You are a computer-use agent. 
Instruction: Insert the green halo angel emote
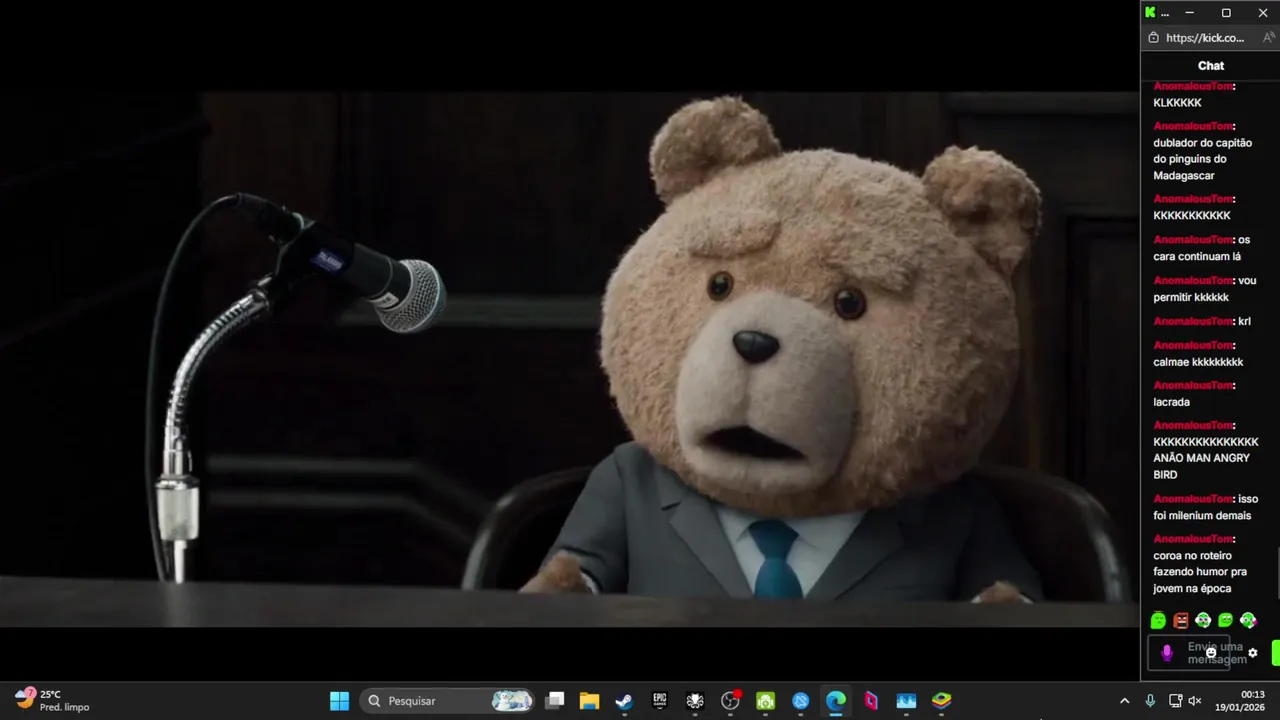pyautogui.click(x=1158, y=620)
